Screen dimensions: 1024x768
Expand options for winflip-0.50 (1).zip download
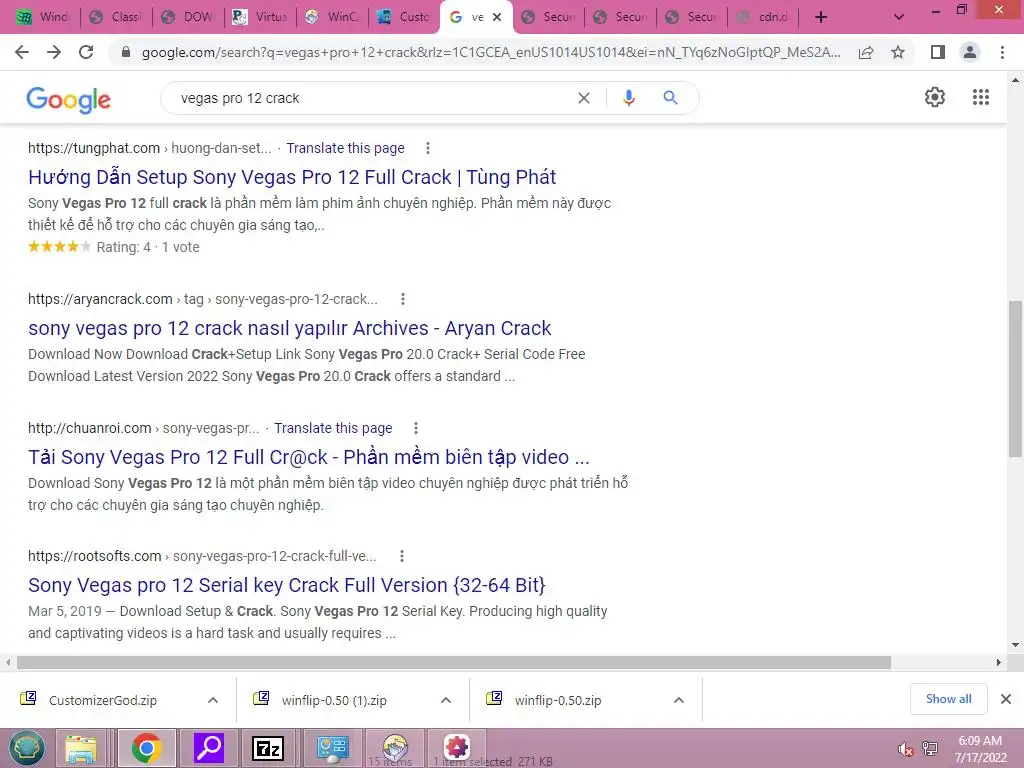click(x=446, y=700)
